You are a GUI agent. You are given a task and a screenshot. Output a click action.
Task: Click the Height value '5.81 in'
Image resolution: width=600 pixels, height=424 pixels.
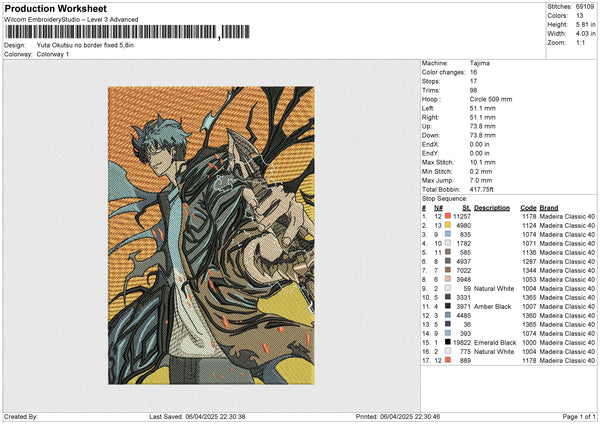coord(585,24)
